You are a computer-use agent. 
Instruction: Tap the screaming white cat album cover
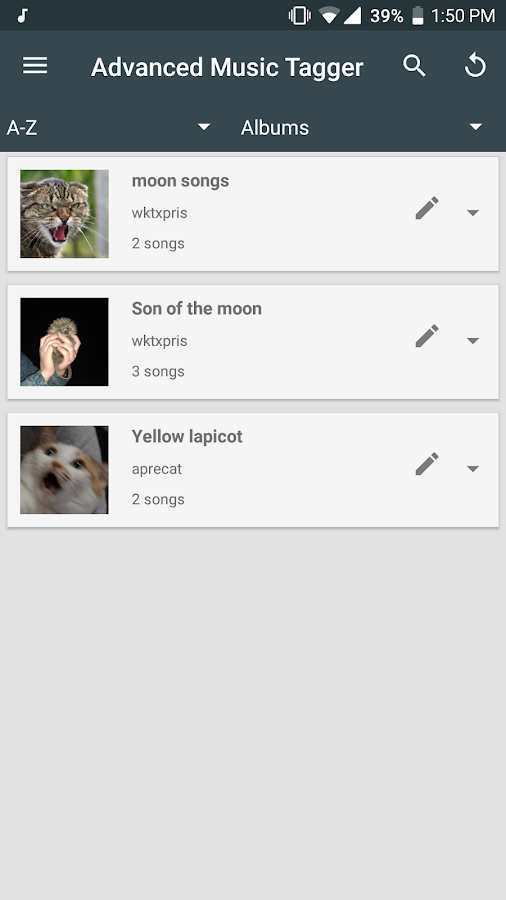[64, 470]
